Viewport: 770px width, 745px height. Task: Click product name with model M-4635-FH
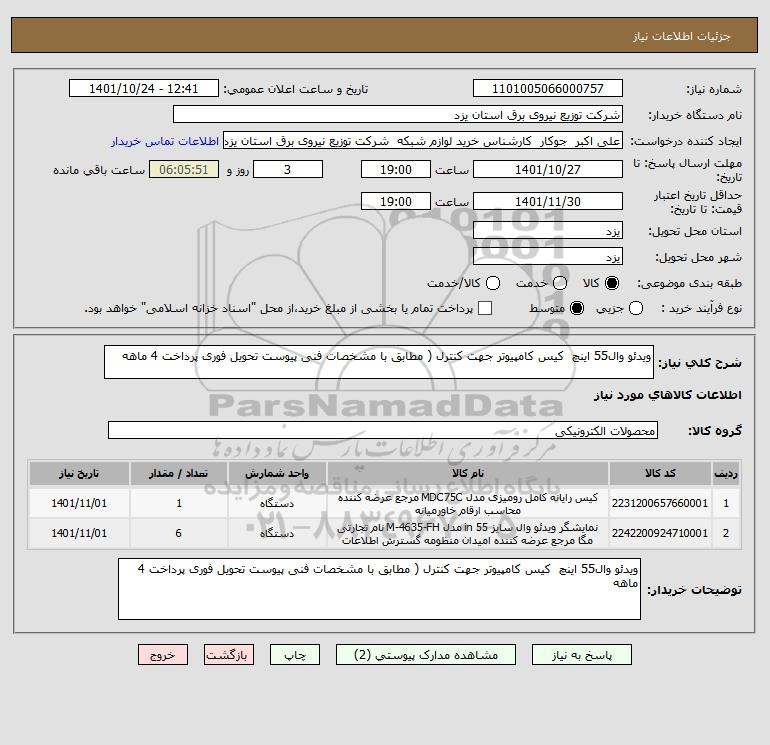468,534
